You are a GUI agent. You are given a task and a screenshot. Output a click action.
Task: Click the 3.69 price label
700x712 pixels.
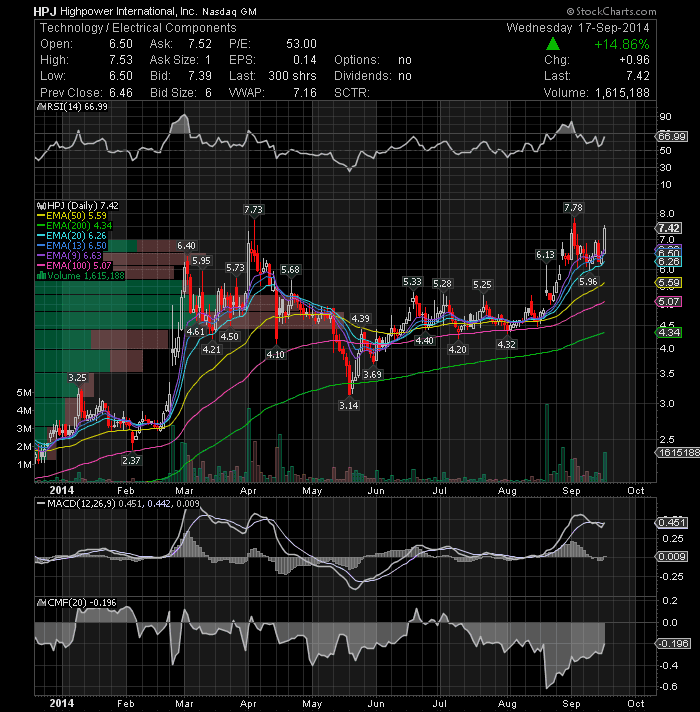pyautogui.click(x=372, y=375)
